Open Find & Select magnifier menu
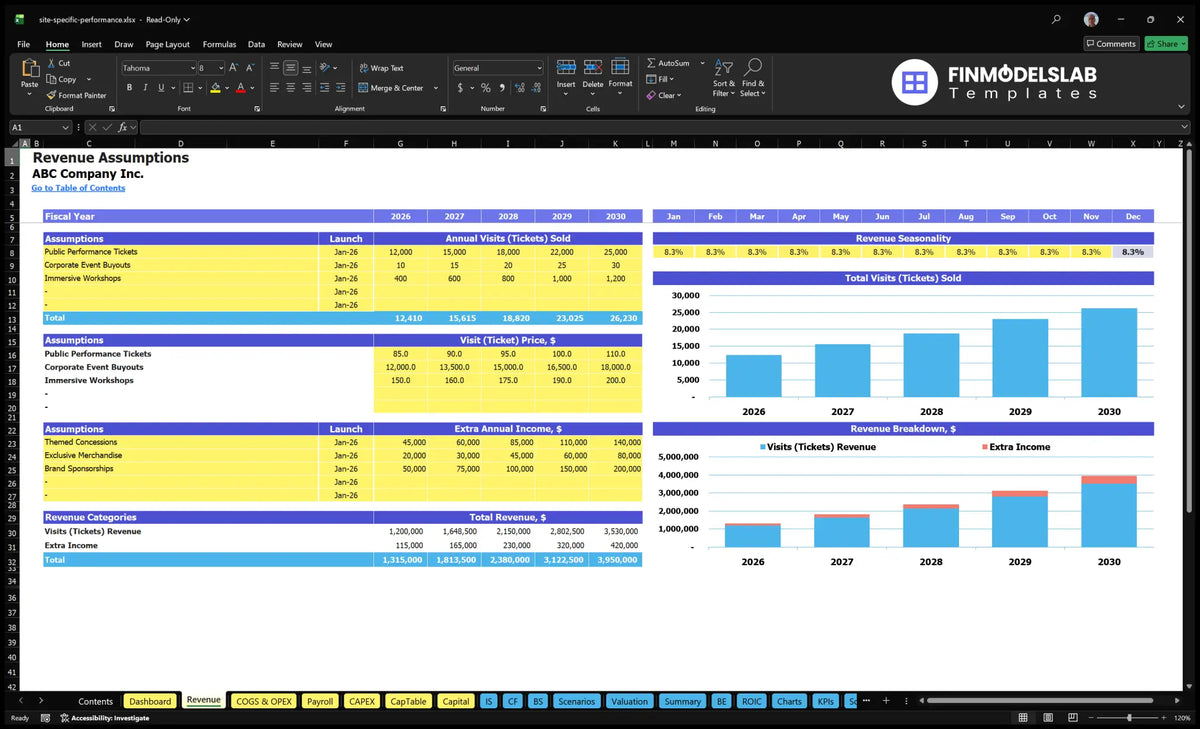 753,76
